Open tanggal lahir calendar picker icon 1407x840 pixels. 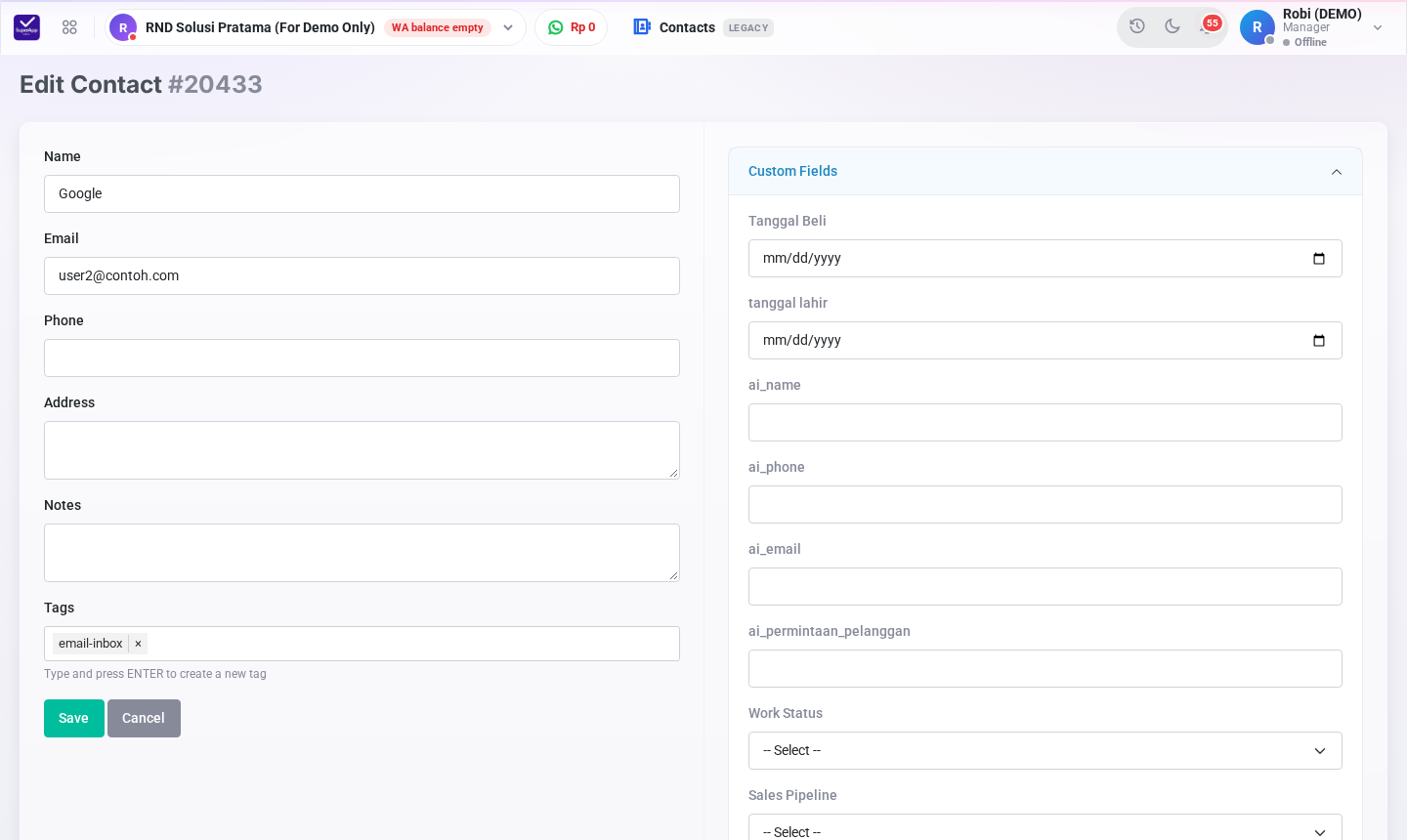point(1319,341)
